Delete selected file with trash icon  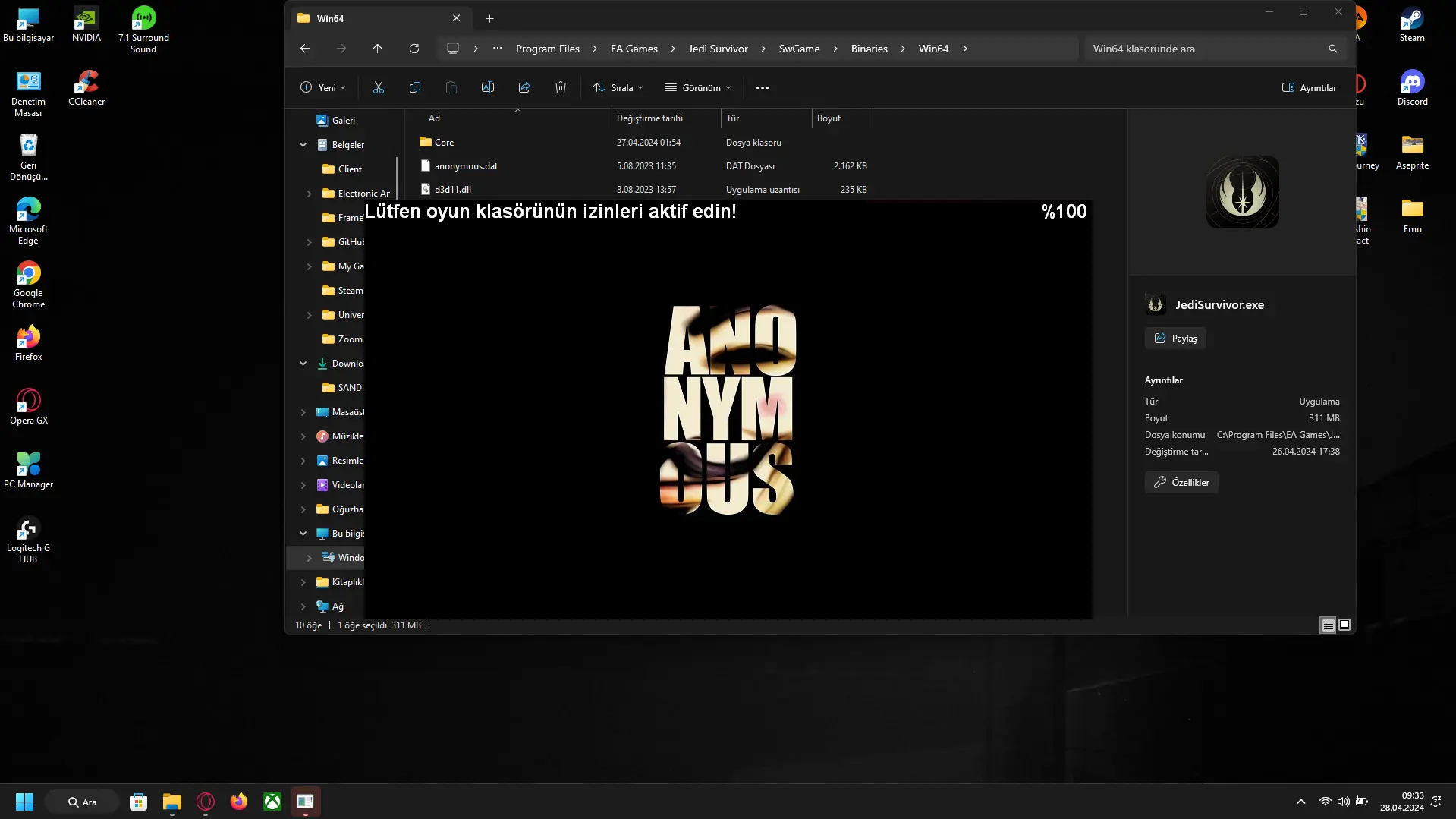[561, 87]
